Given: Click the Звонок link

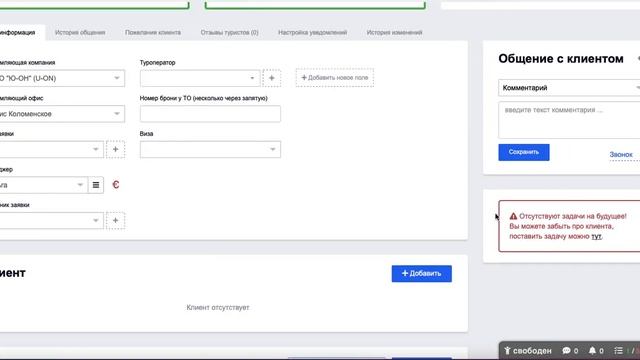Looking at the screenshot, I should [x=621, y=155].
